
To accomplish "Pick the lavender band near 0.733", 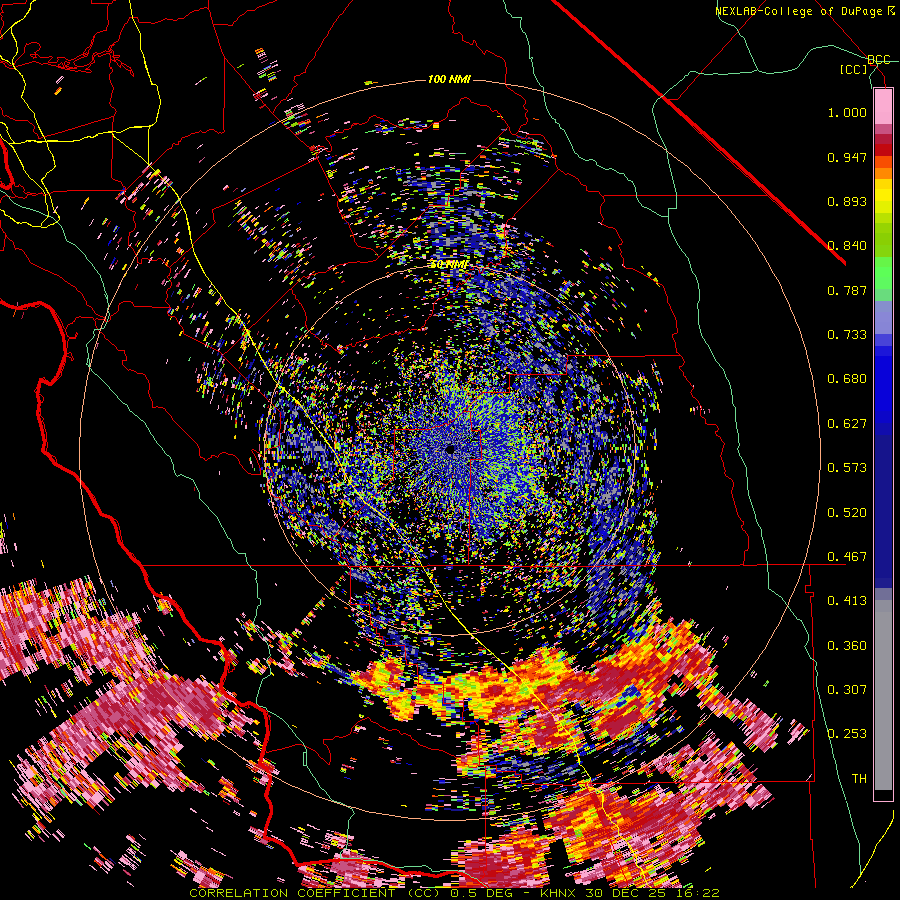I will point(883,318).
